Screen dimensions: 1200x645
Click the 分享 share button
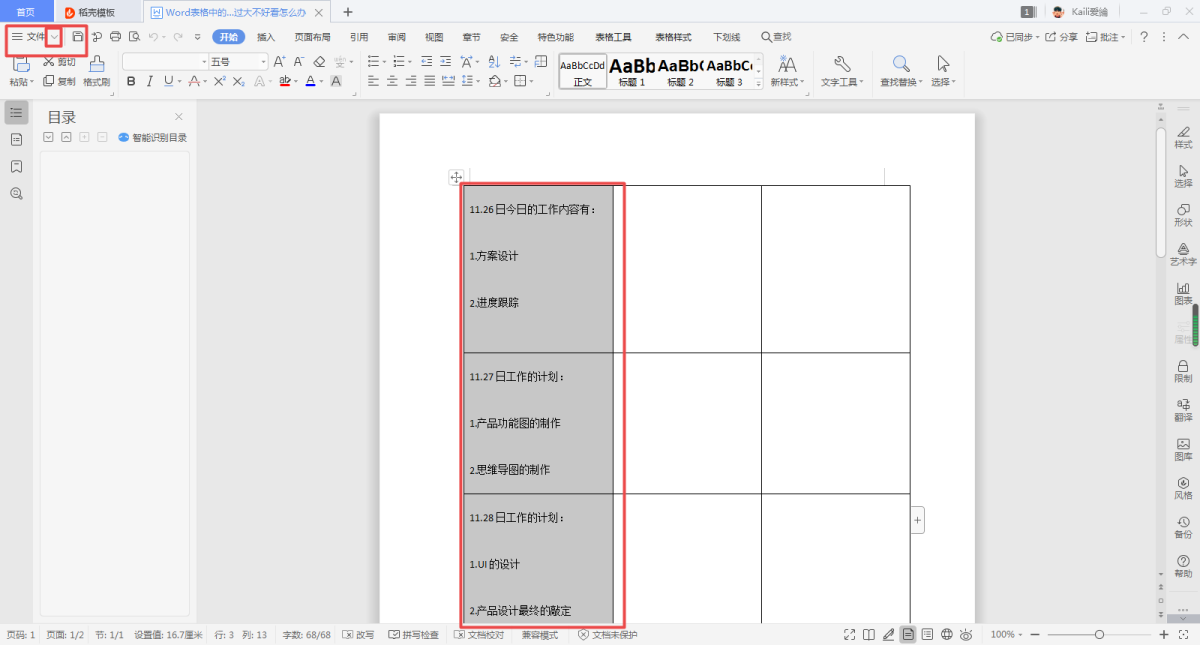pyautogui.click(x=1062, y=37)
